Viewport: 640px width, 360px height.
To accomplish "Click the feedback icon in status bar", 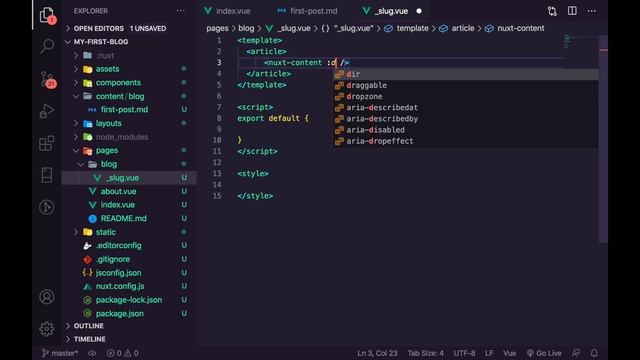I will click(576, 353).
